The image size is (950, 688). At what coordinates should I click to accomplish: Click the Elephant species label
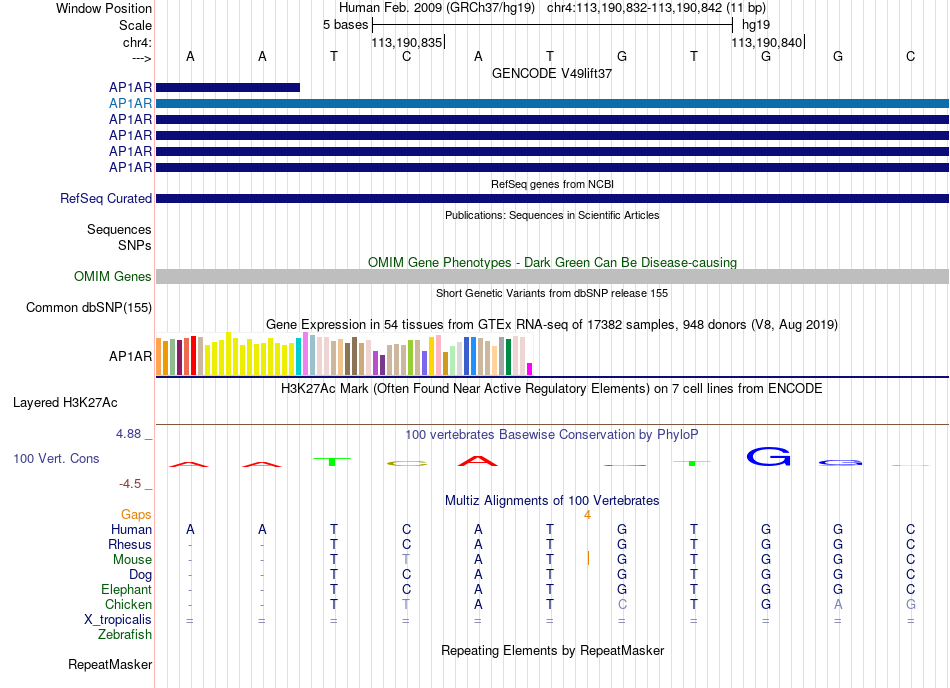click(x=127, y=590)
